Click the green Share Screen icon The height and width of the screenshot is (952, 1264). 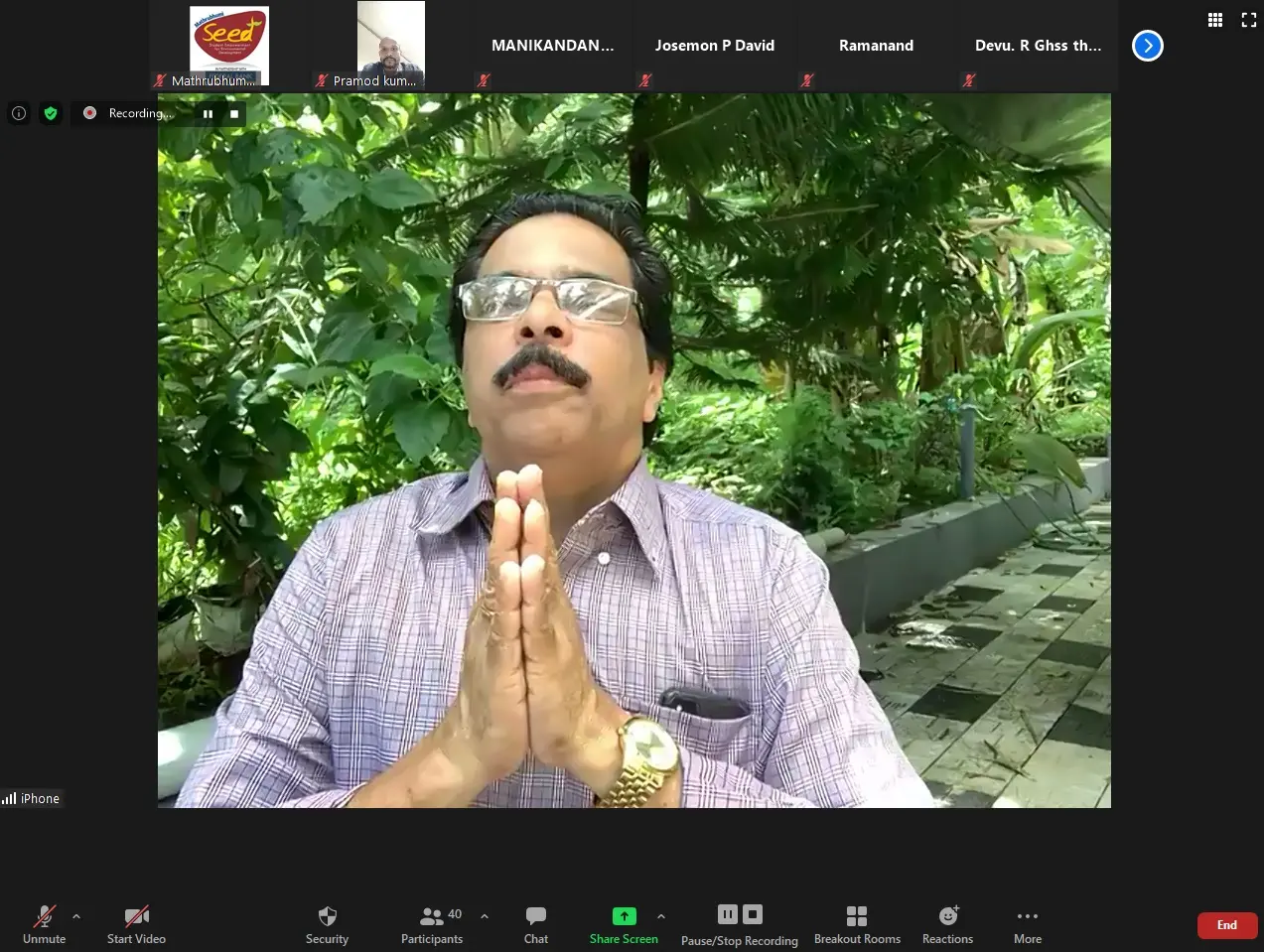click(624, 916)
